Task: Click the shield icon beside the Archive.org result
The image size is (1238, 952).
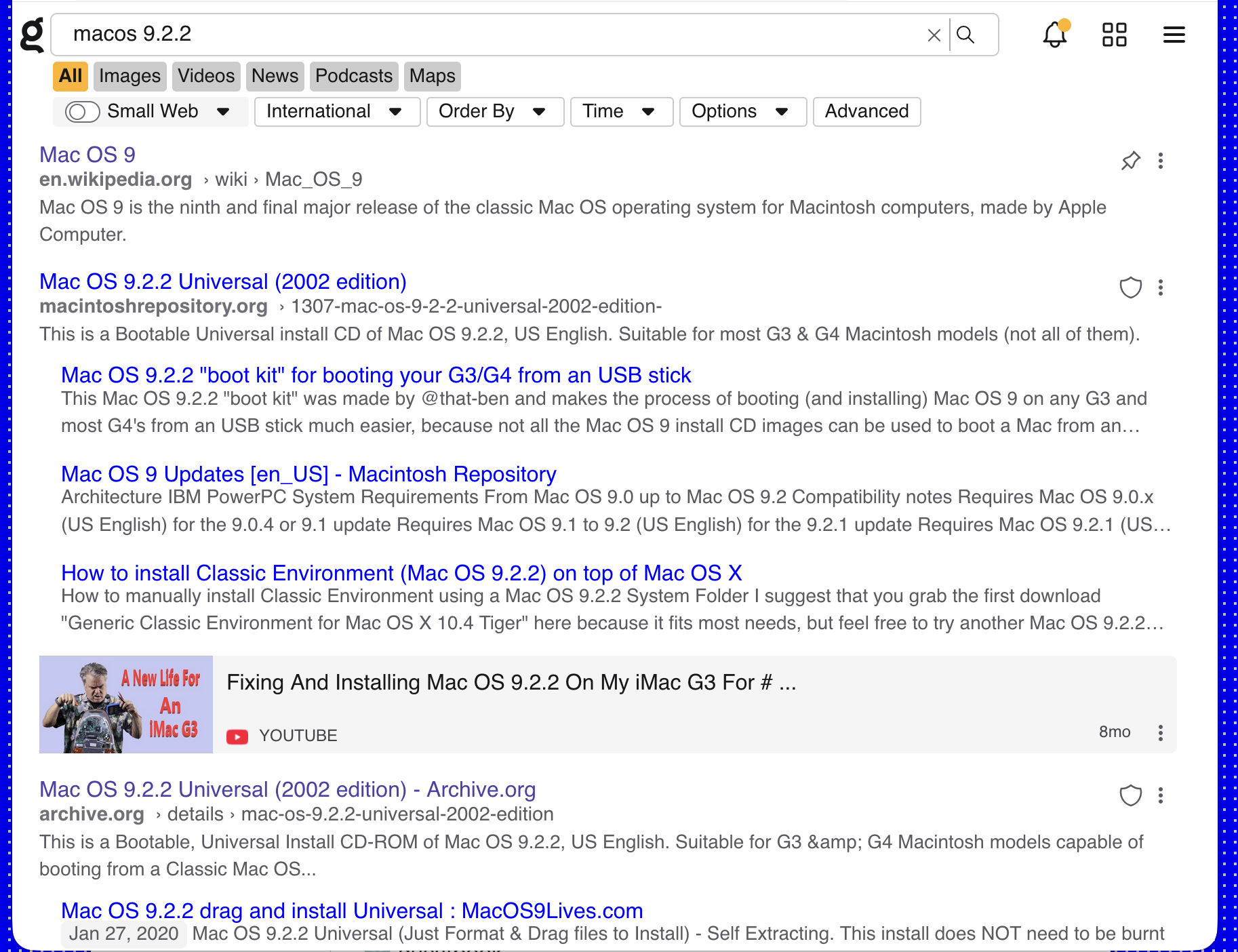Action: (1131, 796)
